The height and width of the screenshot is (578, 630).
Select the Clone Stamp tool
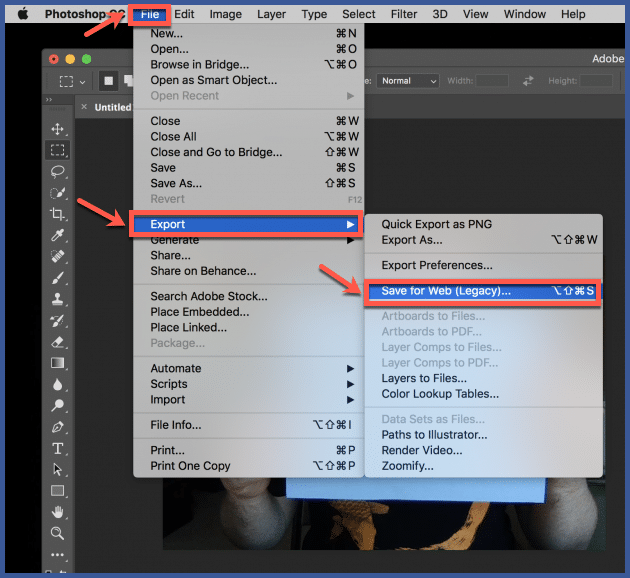[57, 299]
